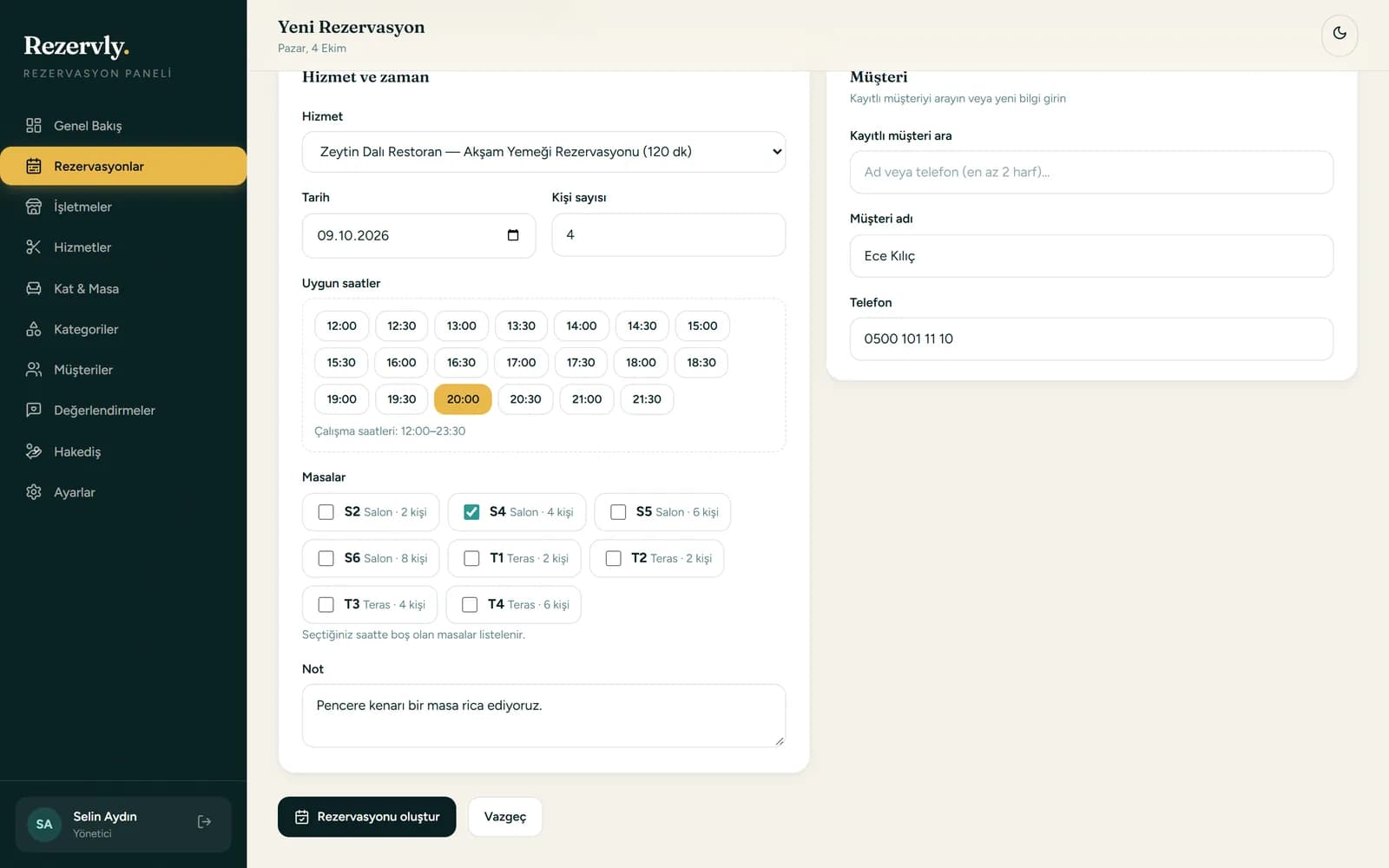1389x868 pixels.
Task: Open the date picker calendar icon
Action: pos(513,235)
